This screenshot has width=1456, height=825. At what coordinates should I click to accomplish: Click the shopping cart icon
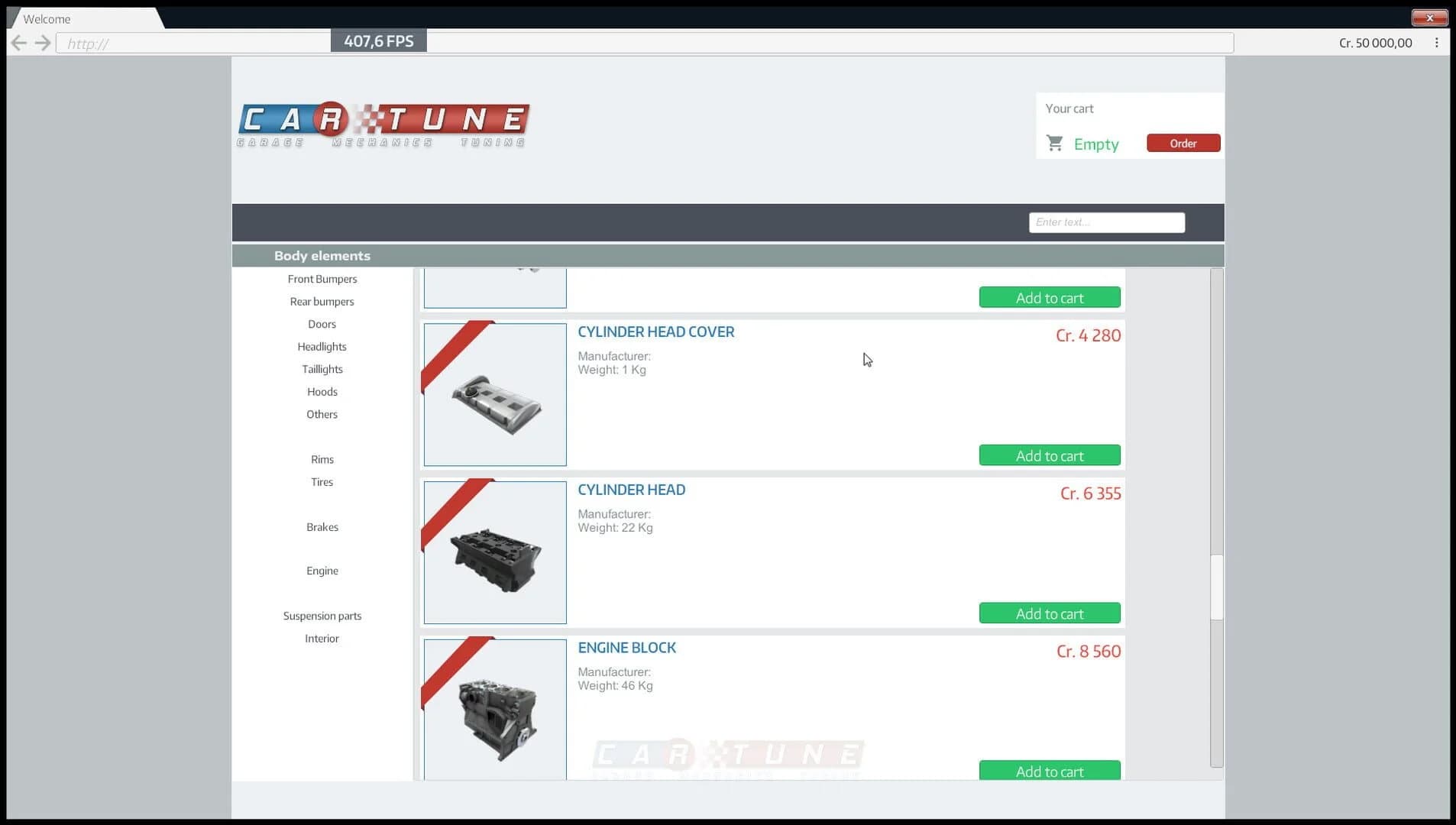point(1055,143)
